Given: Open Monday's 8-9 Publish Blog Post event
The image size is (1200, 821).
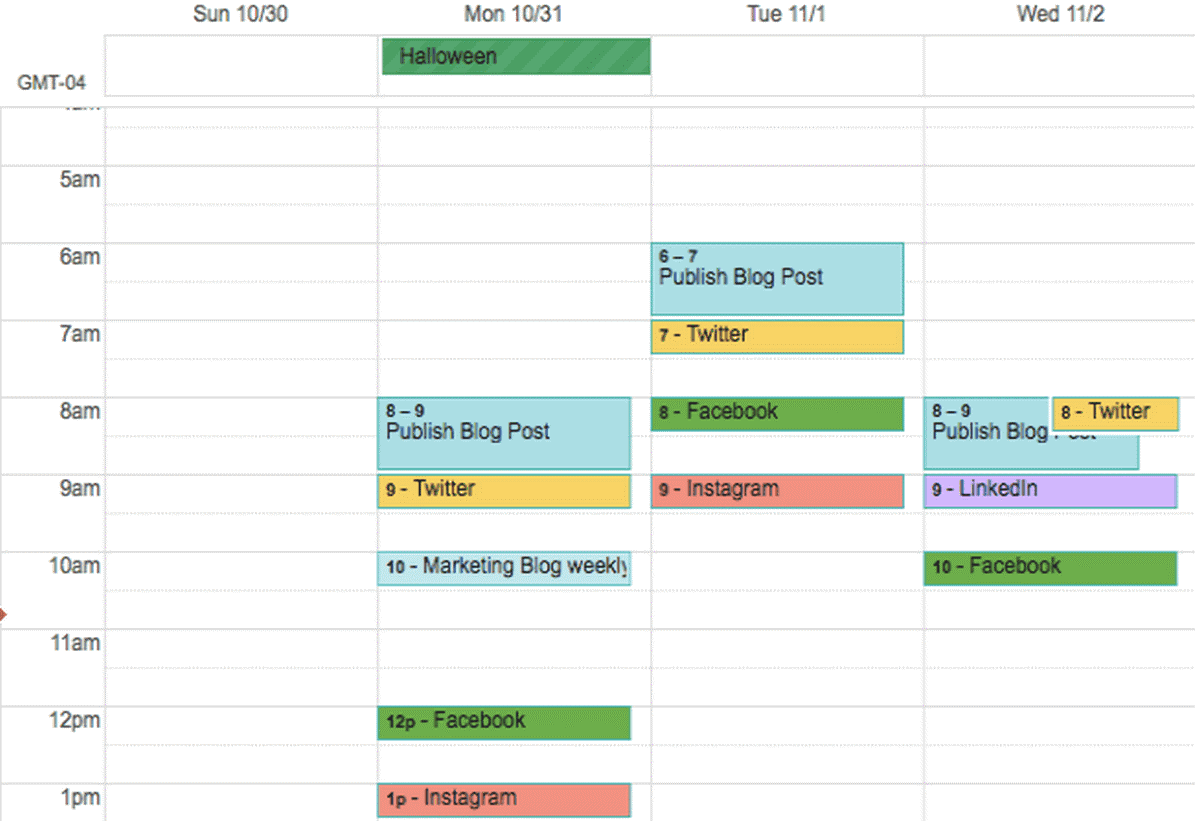Looking at the screenshot, I should [x=504, y=432].
